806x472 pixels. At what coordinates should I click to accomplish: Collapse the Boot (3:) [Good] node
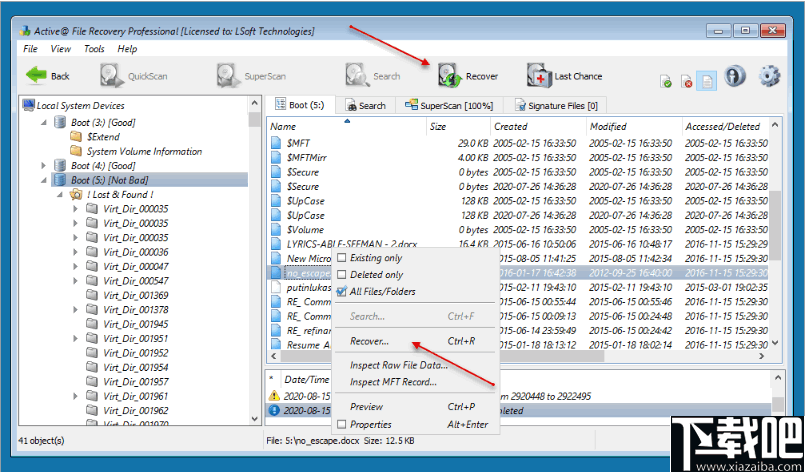coord(44,122)
